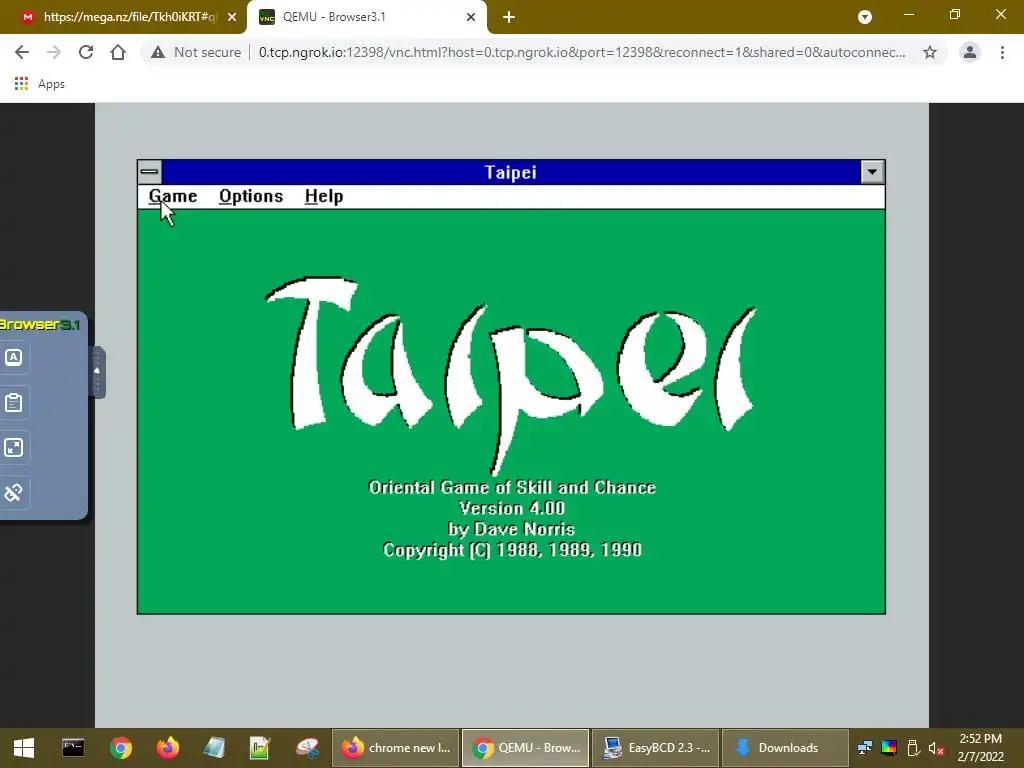This screenshot has width=1024, height=768.
Task: Bookmark this page with the star icon
Action: click(x=930, y=52)
